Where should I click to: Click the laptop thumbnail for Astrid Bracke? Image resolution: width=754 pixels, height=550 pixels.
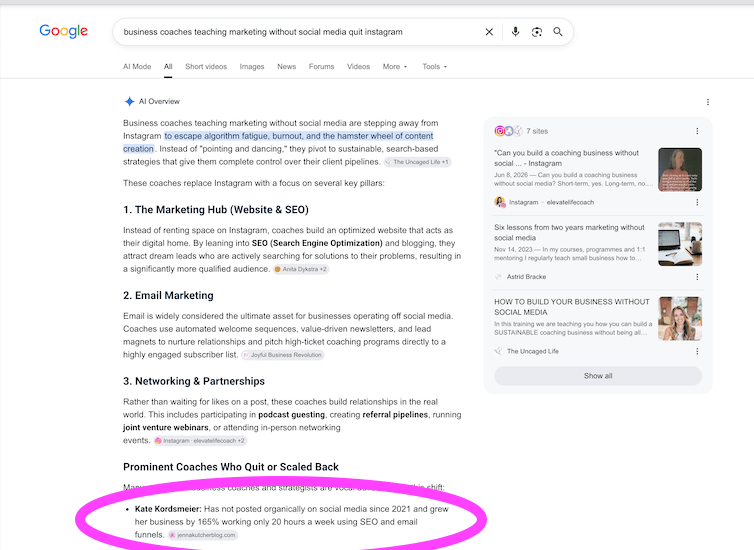[x=679, y=244]
